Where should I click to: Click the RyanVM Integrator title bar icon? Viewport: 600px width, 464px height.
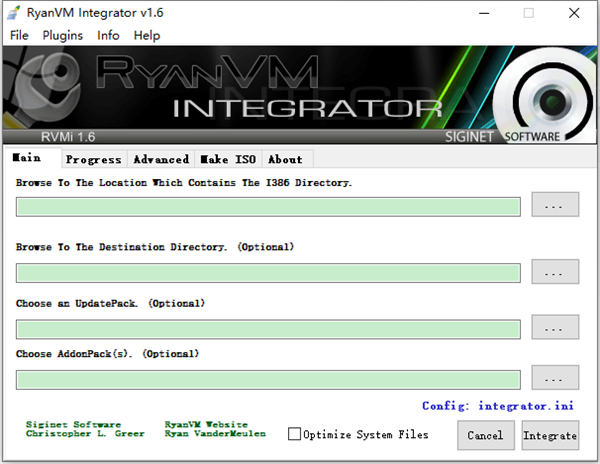[x=14, y=13]
